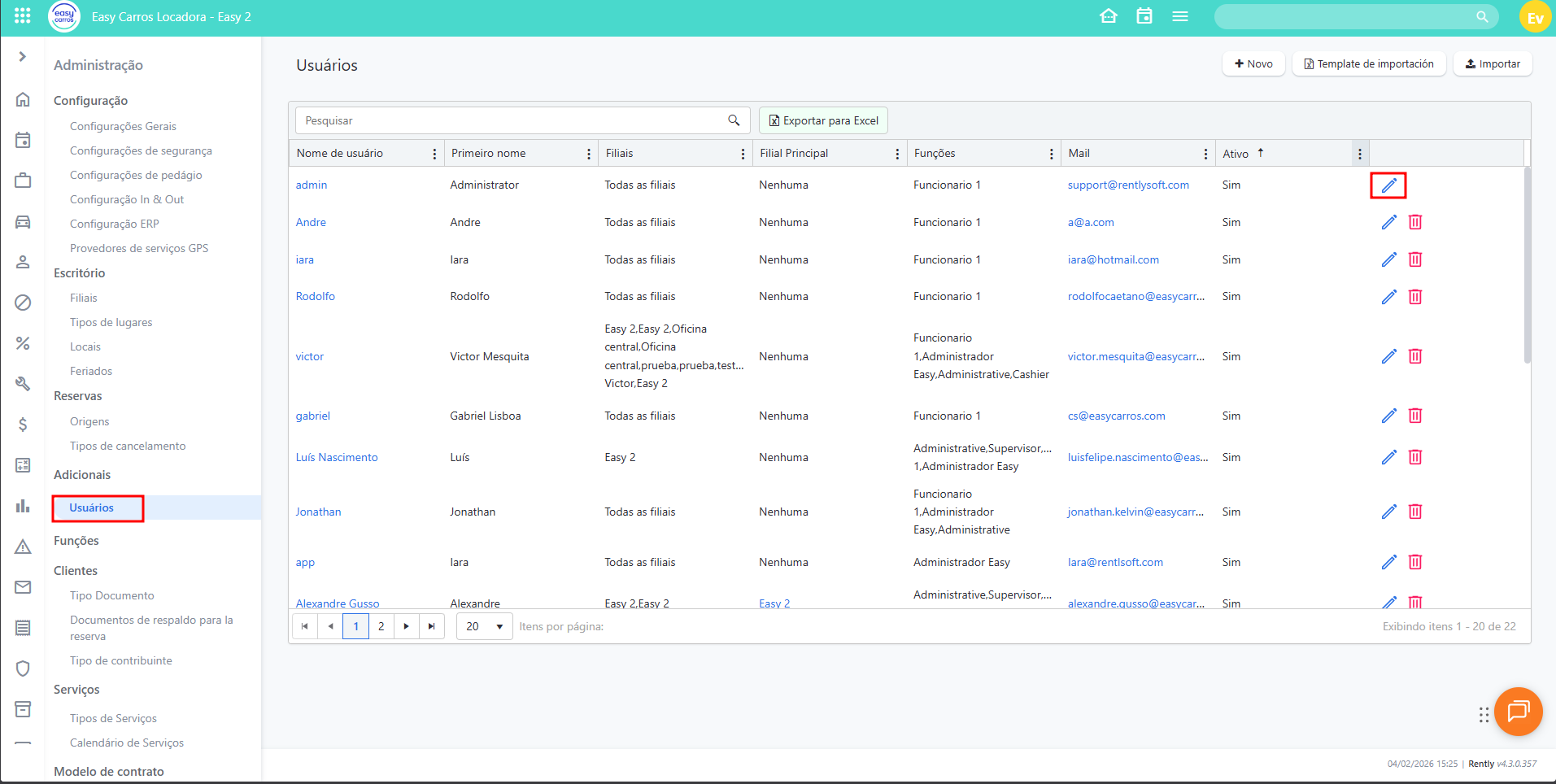
Task: Open Nome de usuário column menu
Action: pyautogui.click(x=434, y=154)
